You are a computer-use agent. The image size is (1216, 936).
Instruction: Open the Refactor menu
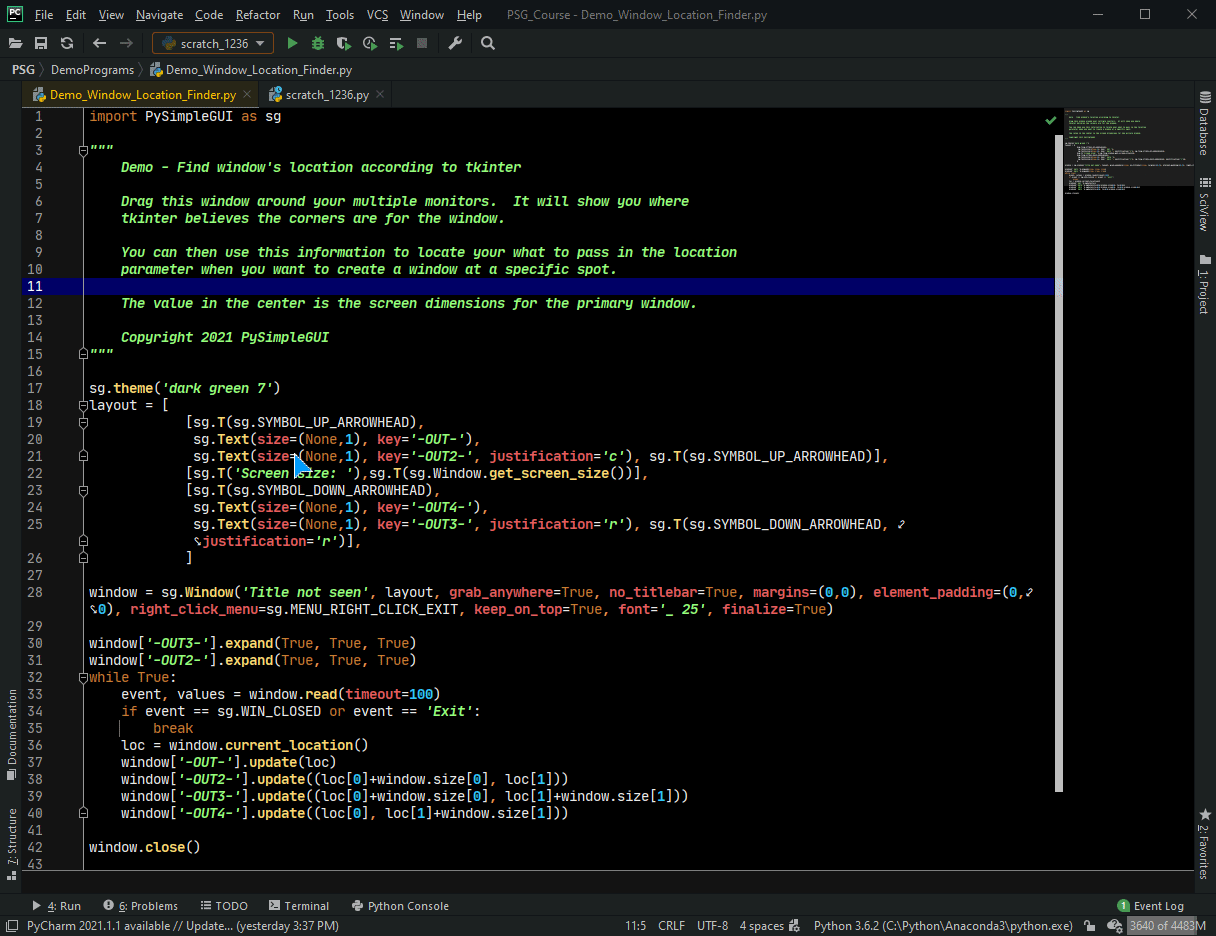[x=258, y=15]
